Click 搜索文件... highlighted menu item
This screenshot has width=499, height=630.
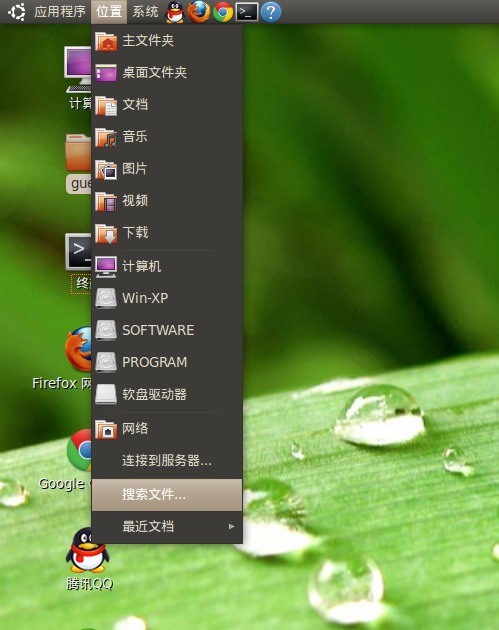167,495
